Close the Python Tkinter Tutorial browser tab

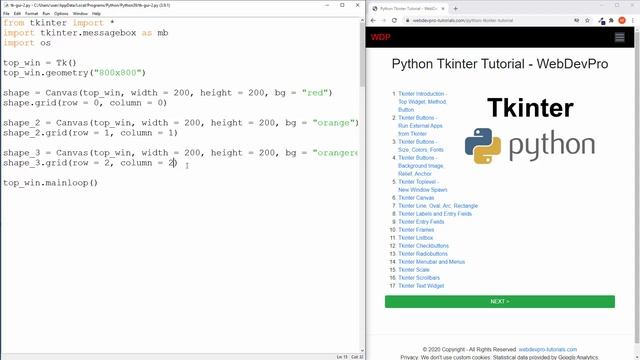(x=443, y=9)
